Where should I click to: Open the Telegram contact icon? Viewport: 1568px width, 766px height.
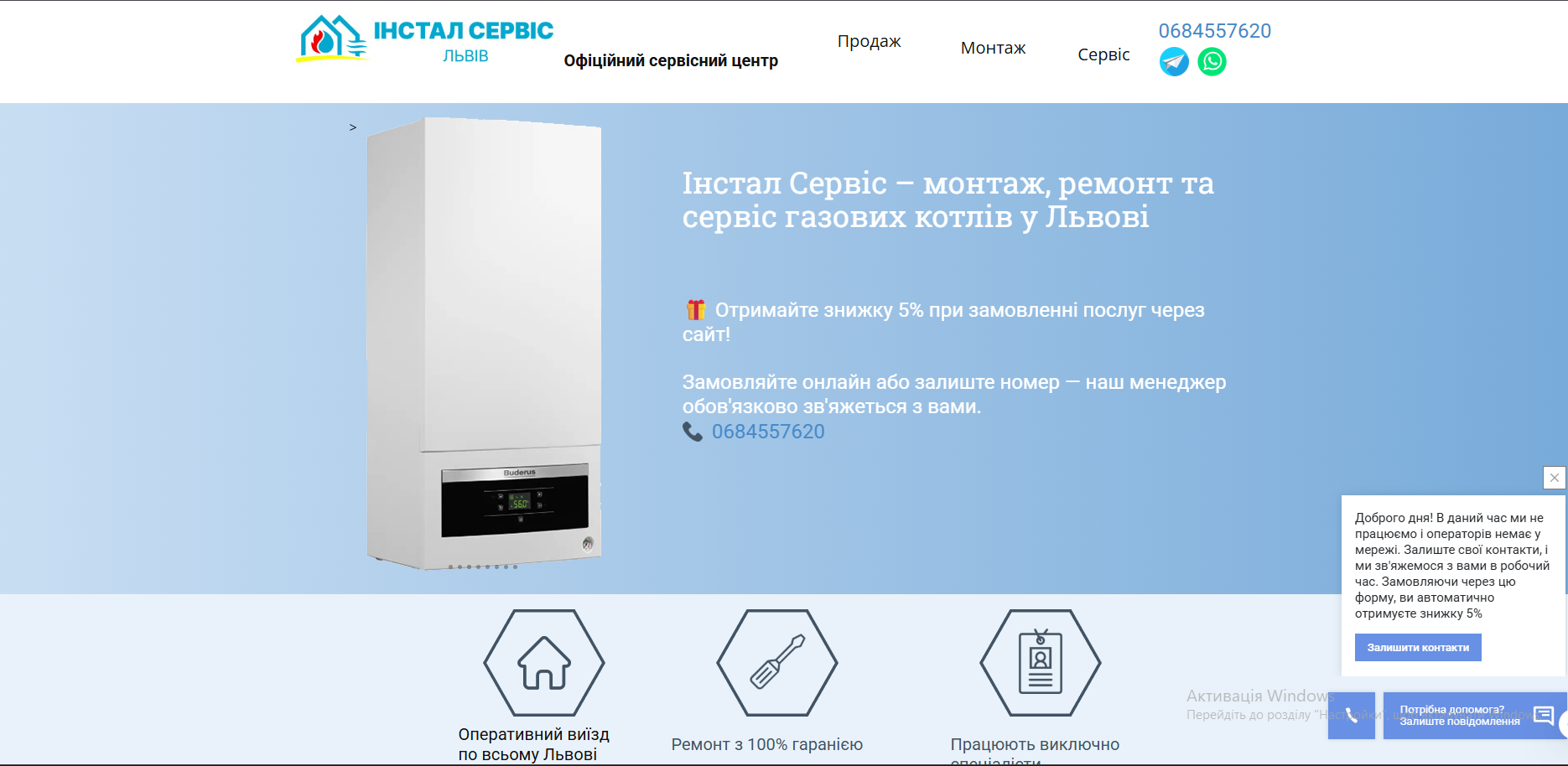click(1174, 61)
